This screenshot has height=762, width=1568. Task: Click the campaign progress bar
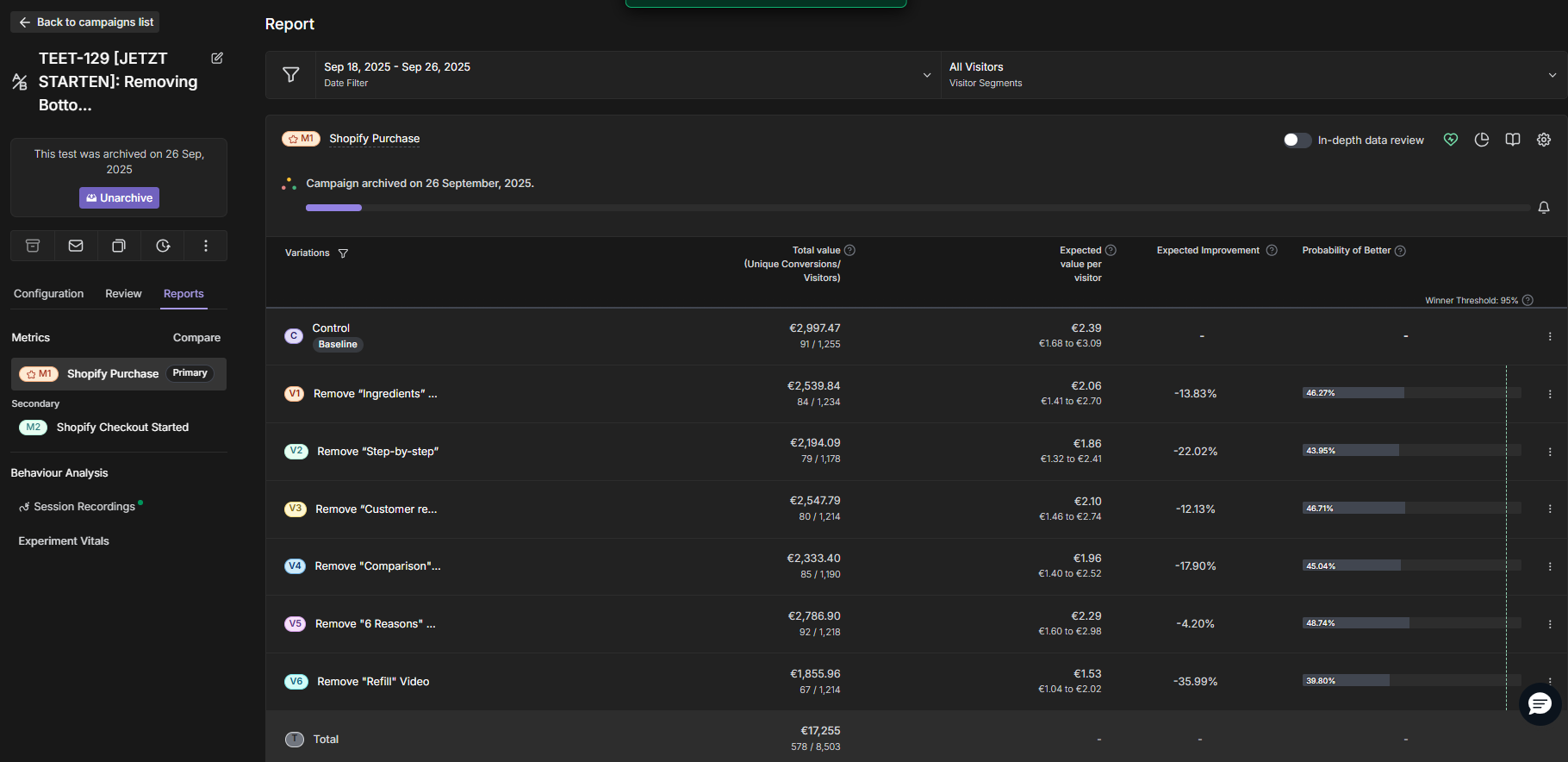(918, 208)
